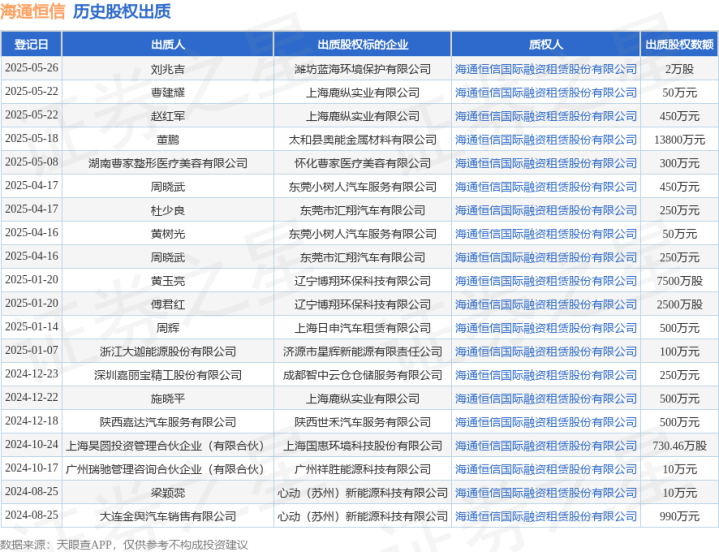Click the pledgor name 黄玉亮
The image size is (719, 552).
click(x=168, y=281)
